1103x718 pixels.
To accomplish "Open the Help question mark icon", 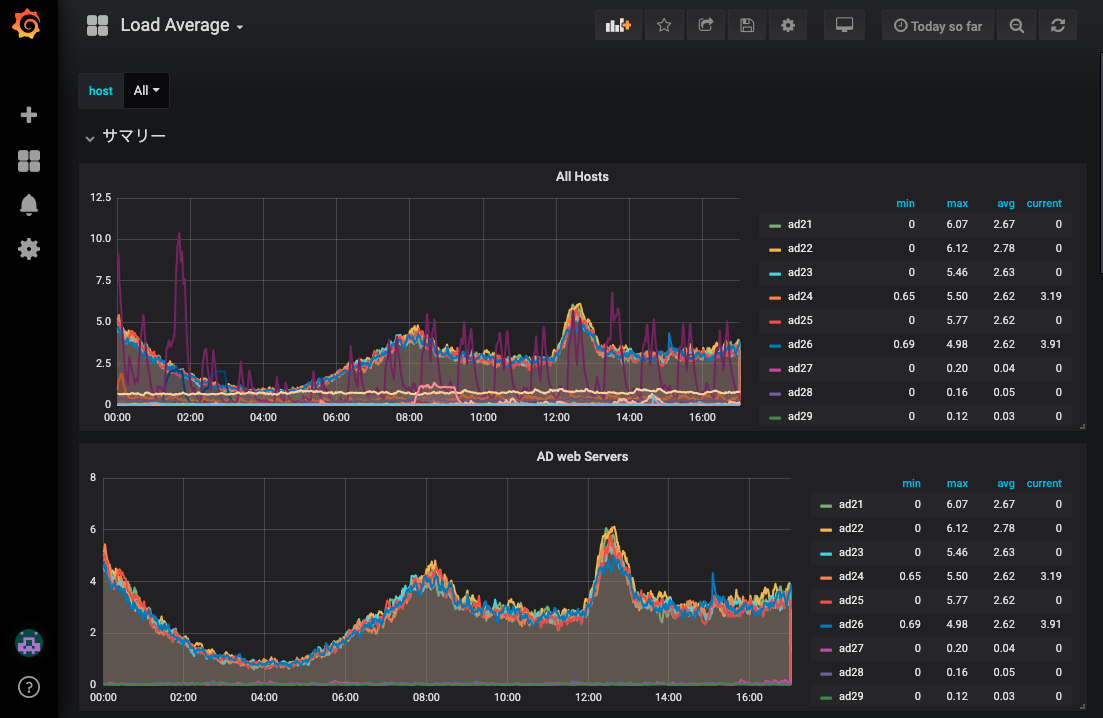I will click(29, 687).
